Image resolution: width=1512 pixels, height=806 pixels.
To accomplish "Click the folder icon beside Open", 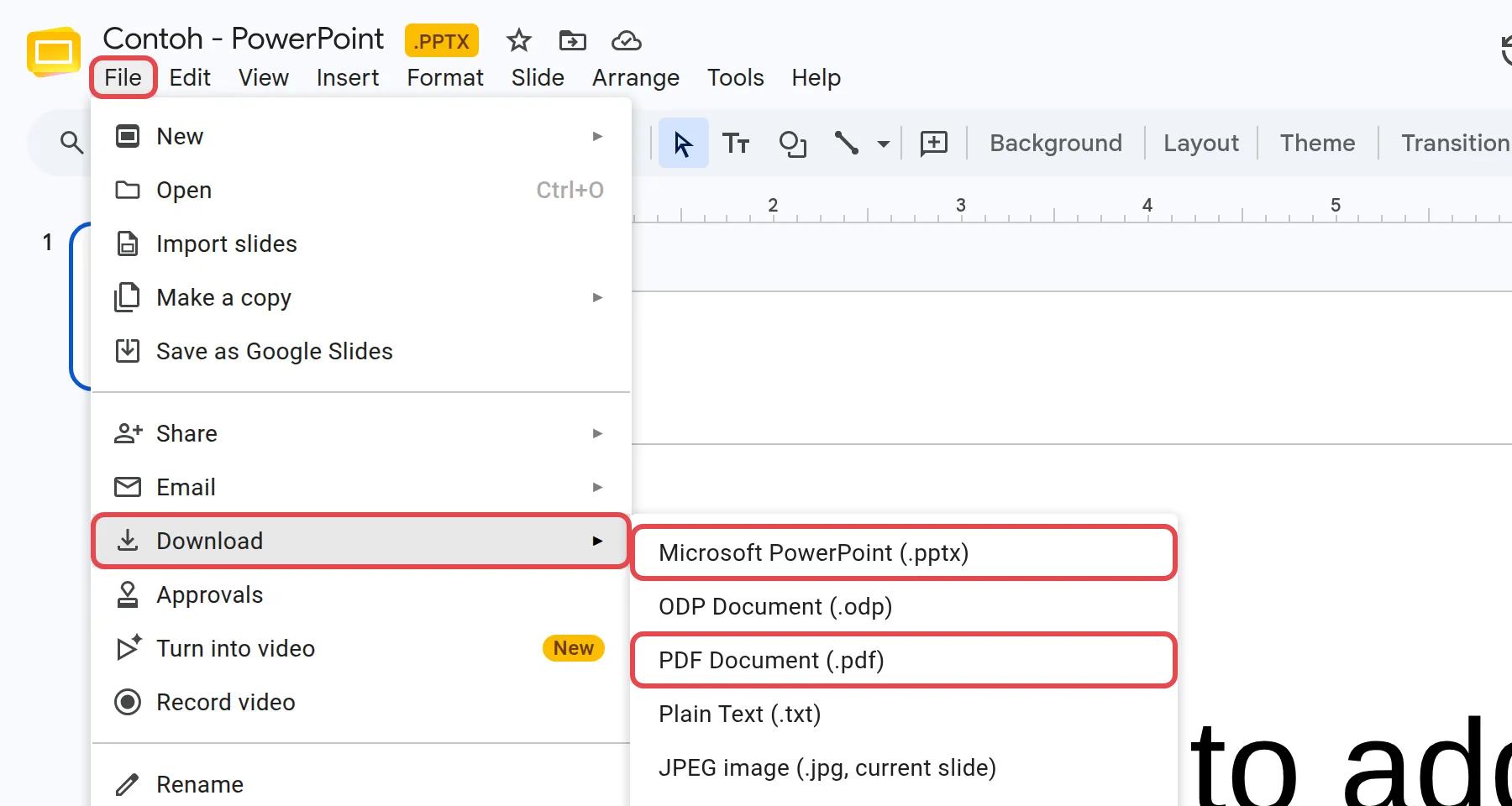I will coord(127,190).
